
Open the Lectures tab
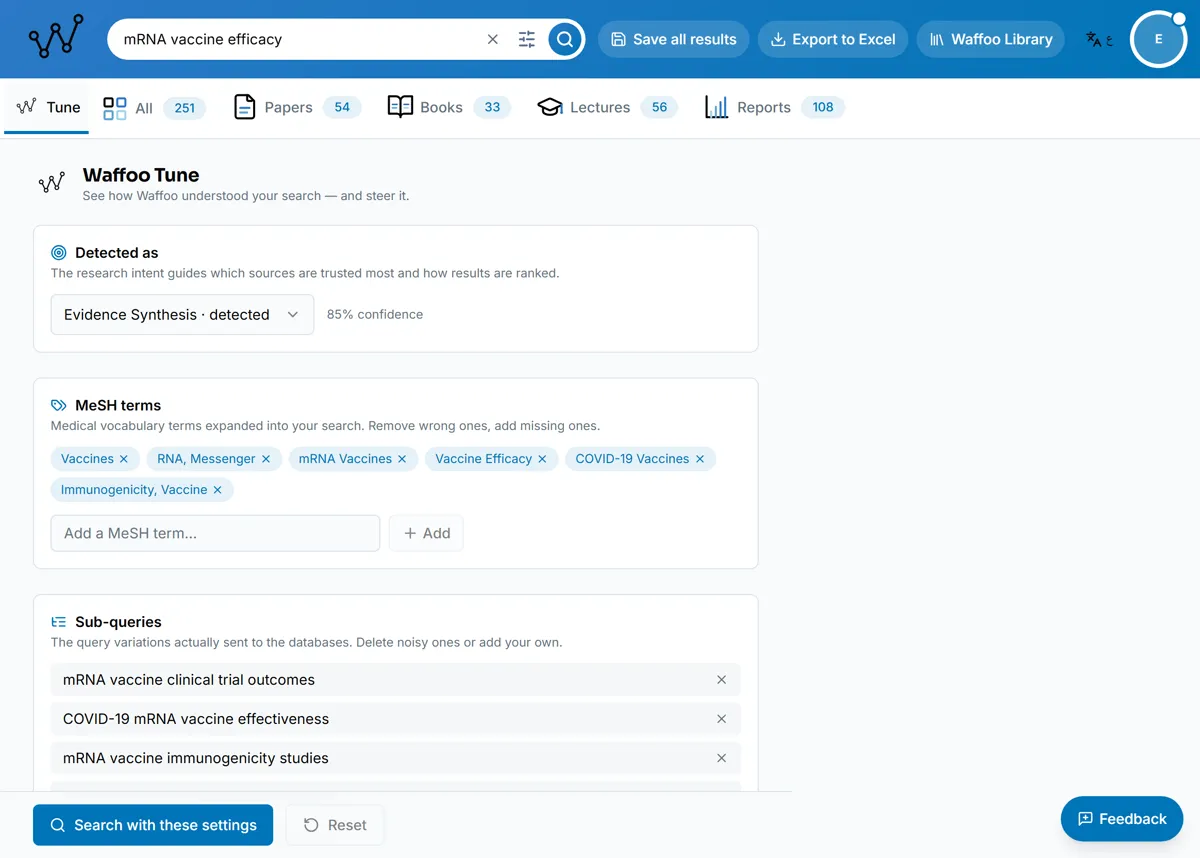click(x=608, y=107)
